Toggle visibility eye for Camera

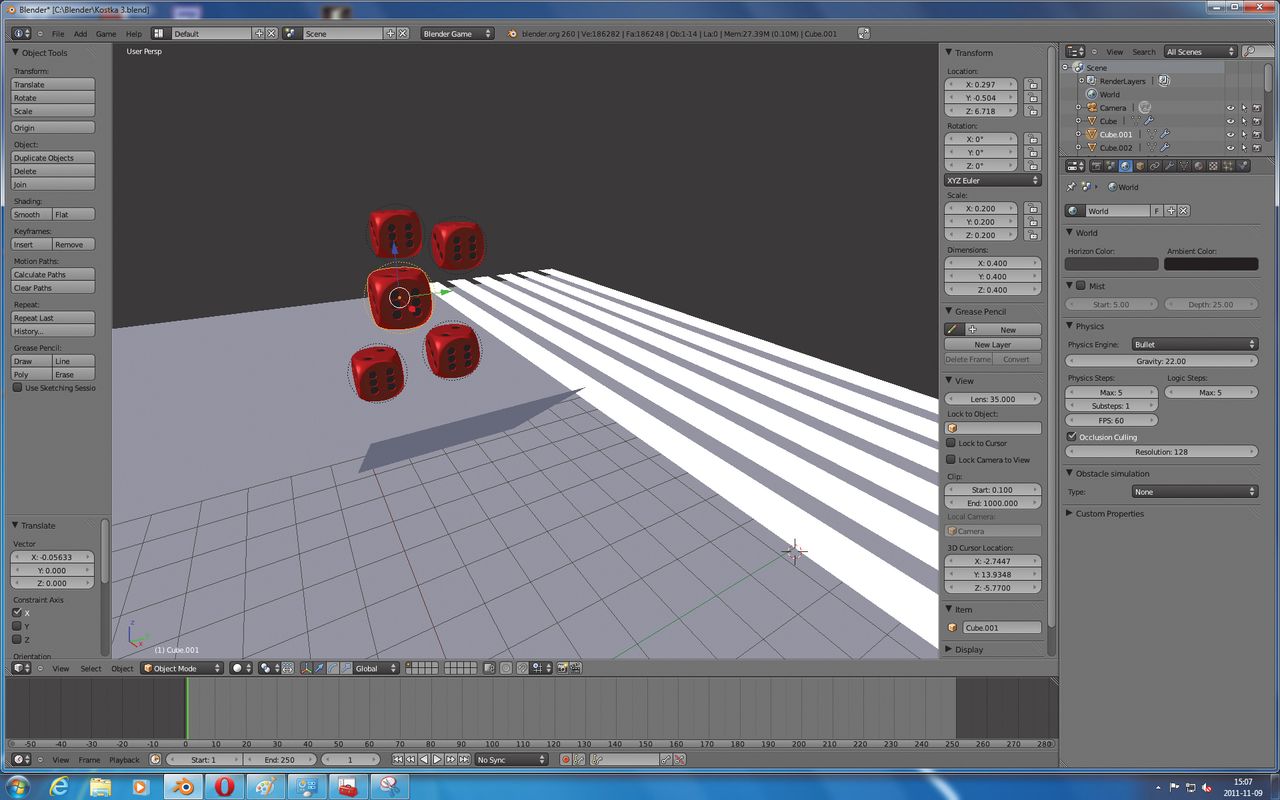[x=1230, y=108]
